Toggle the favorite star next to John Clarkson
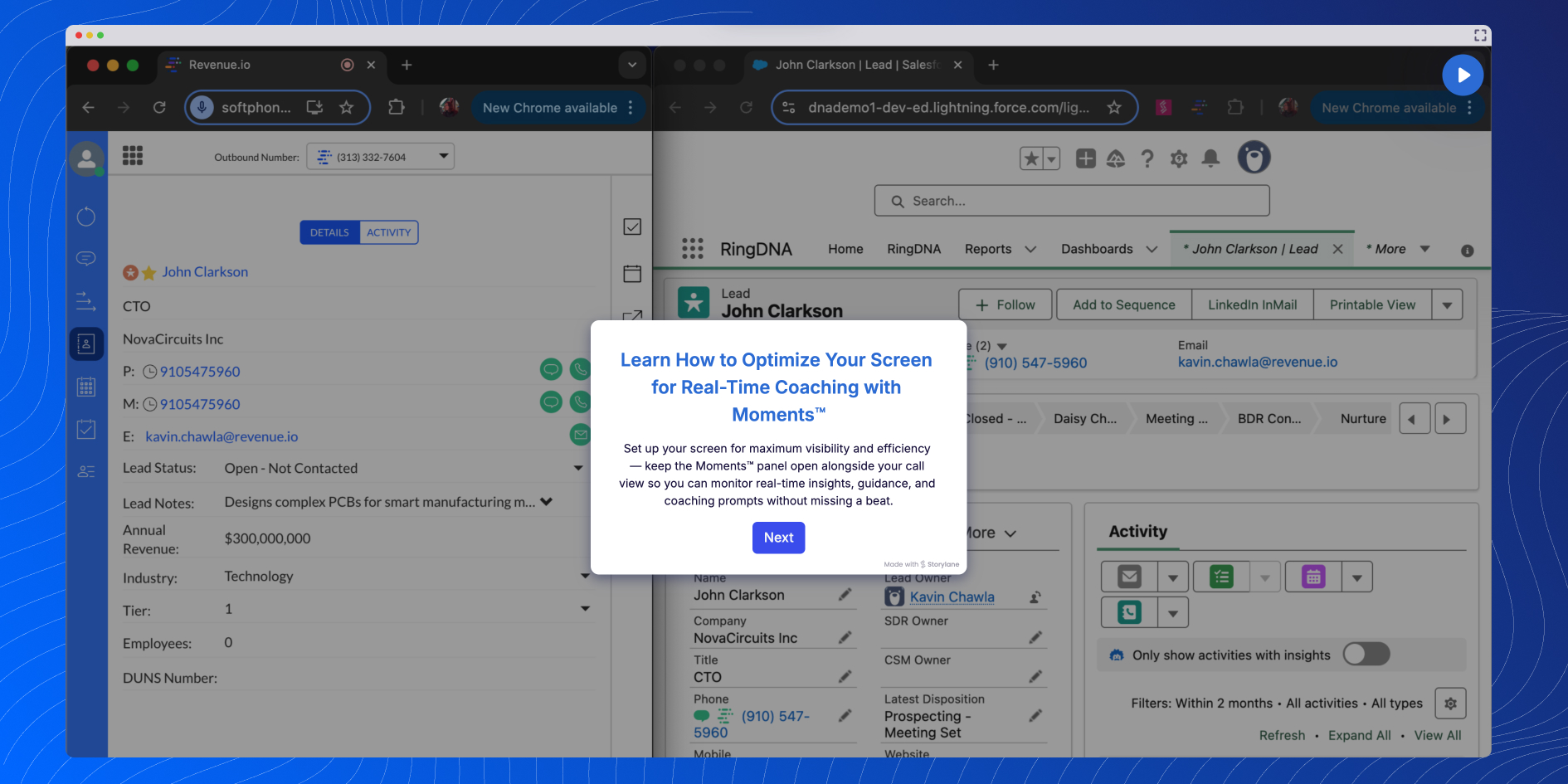This screenshot has height=784, width=1568. pyautogui.click(x=149, y=271)
